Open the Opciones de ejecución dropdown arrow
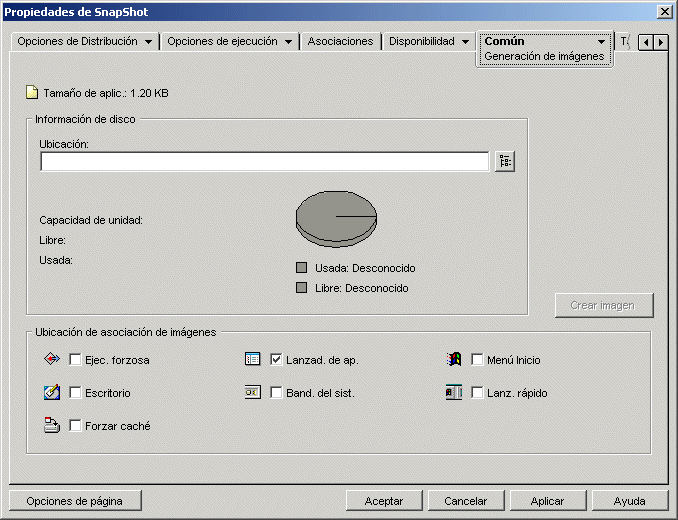The width and height of the screenshot is (678, 520). pos(288,42)
